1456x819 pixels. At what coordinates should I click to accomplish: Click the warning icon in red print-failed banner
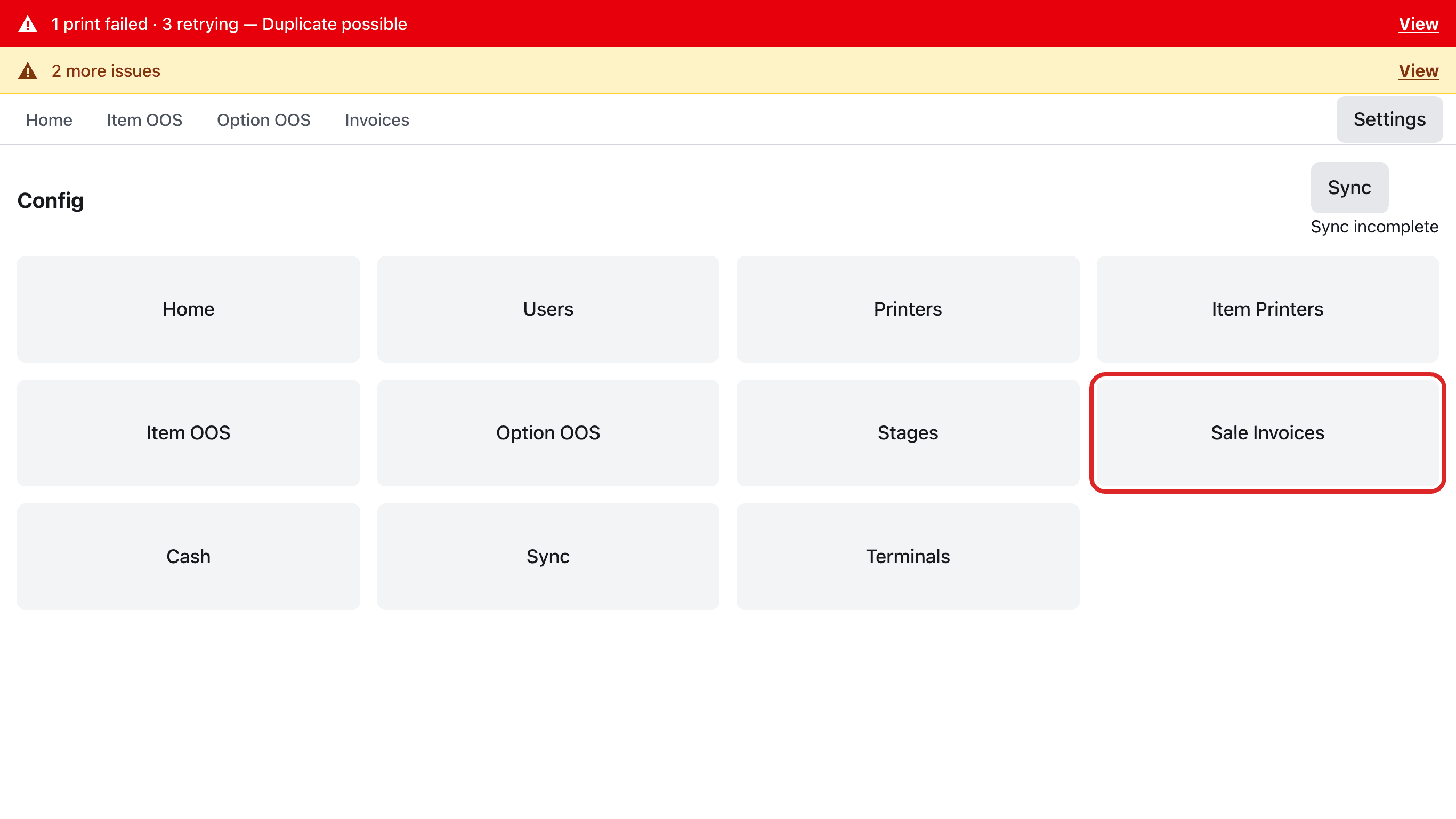click(x=28, y=25)
